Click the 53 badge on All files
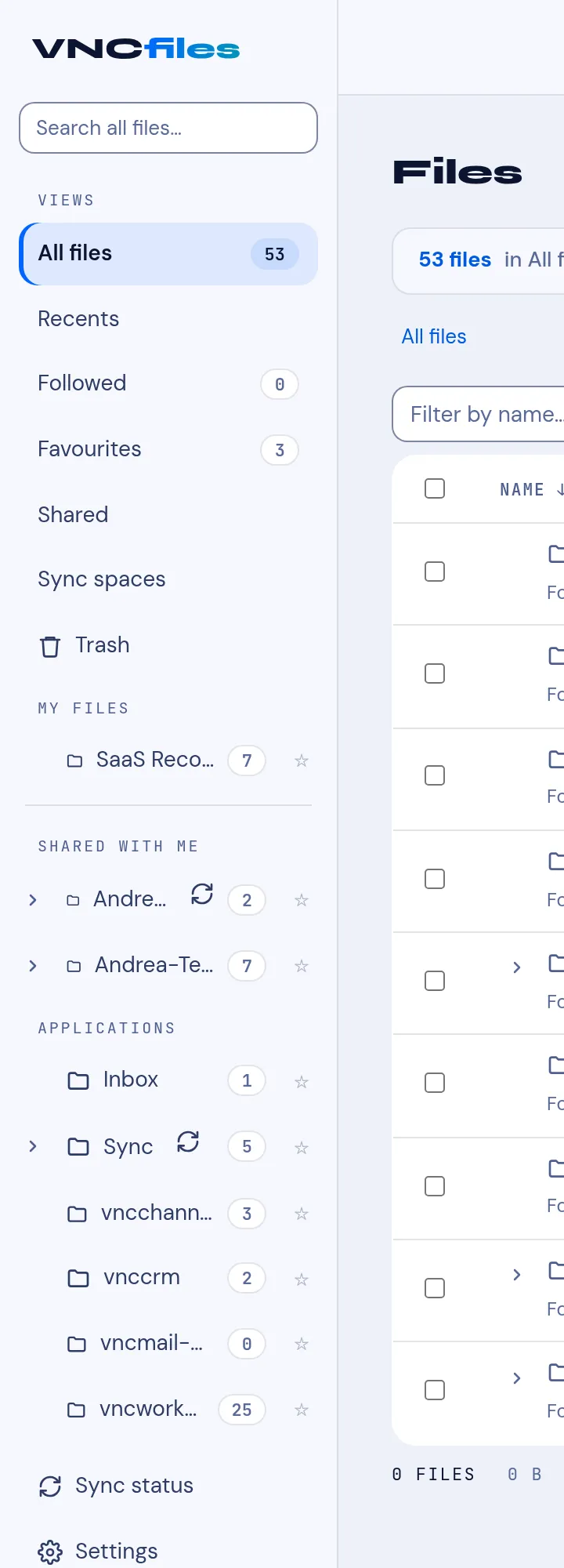Screen dimensions: 564x1568 [x=275, y=254]
